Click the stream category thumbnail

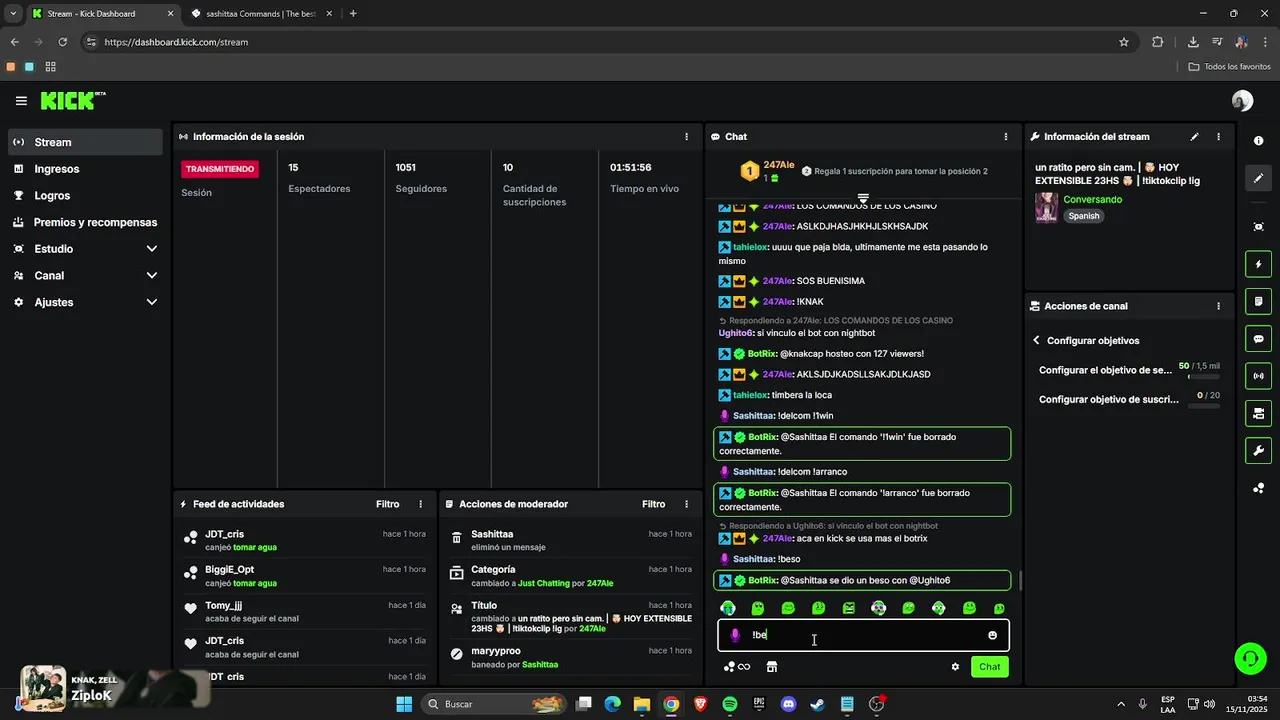click(1046, 208)
